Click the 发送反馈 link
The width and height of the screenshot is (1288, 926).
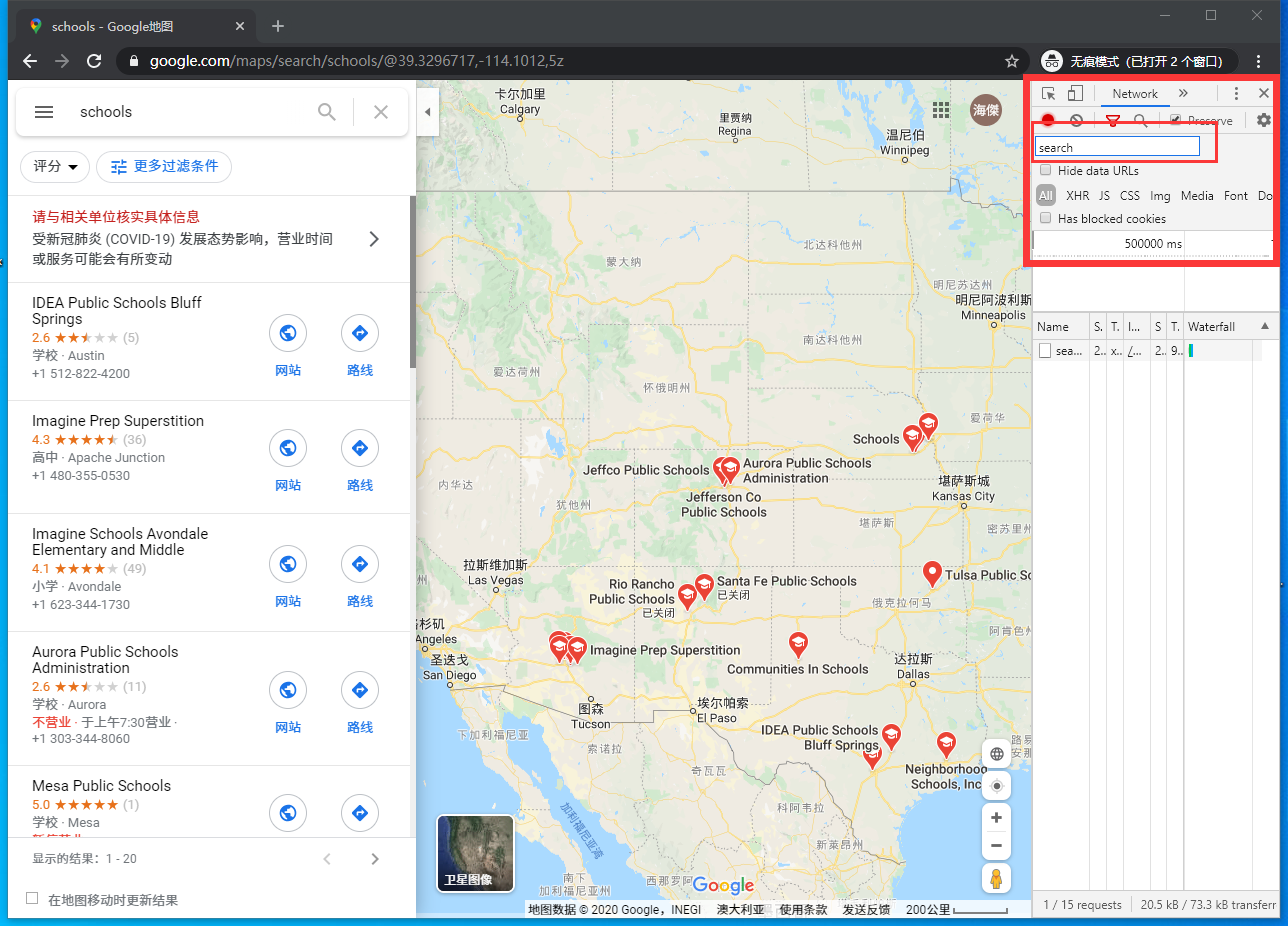coord(866,910)
